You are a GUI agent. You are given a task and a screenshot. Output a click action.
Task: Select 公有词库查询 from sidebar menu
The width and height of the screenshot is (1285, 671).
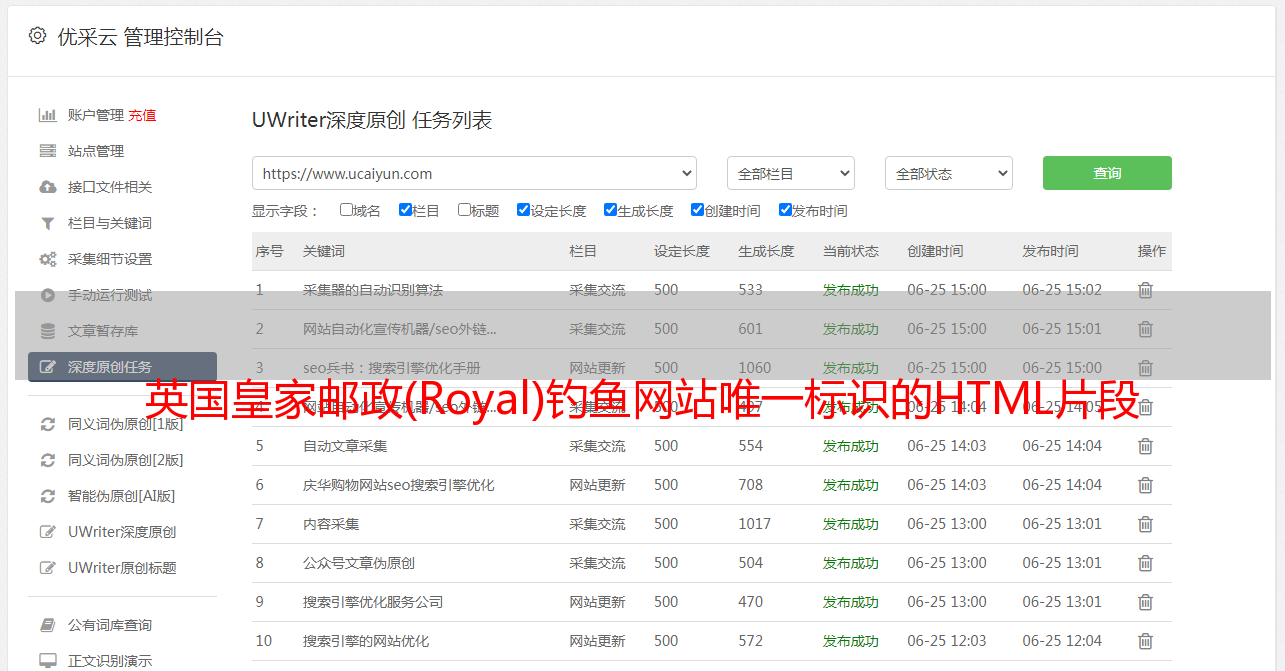pyautogui.click(x=110, y=625)
